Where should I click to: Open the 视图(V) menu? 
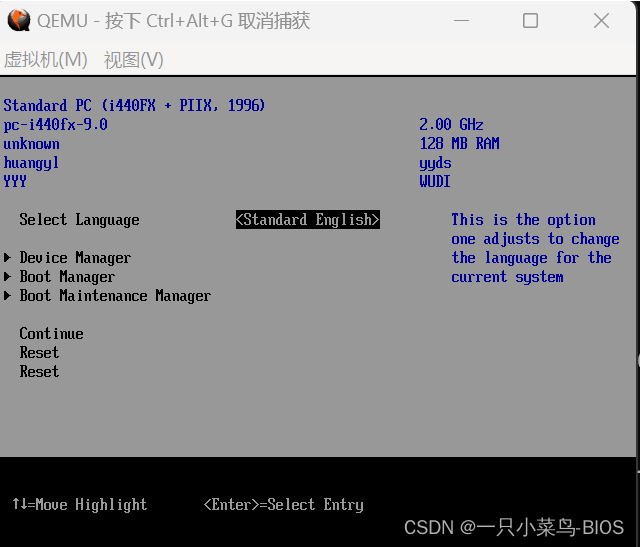(133, 60)
